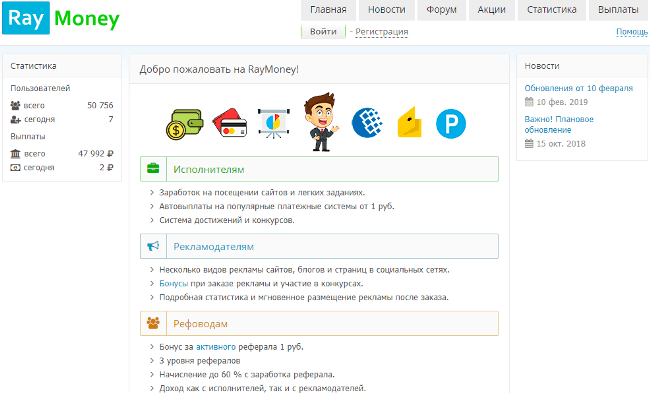This screenshot has height=393, width=650.
Task: Click the chevron before Заработок на посещении сайтов
Action: click(x=152, y=193)
